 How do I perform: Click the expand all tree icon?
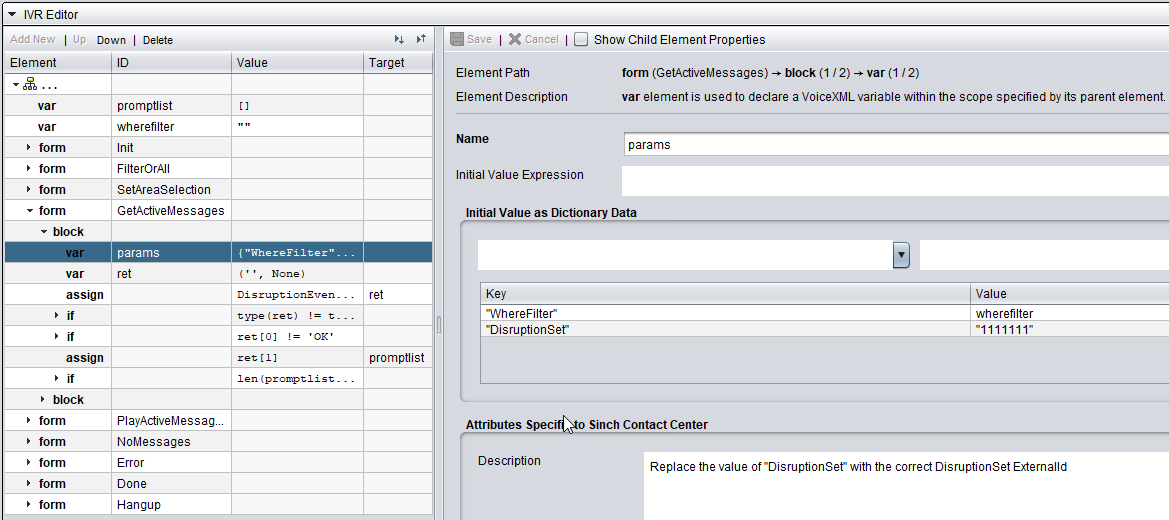pos(399,40)
